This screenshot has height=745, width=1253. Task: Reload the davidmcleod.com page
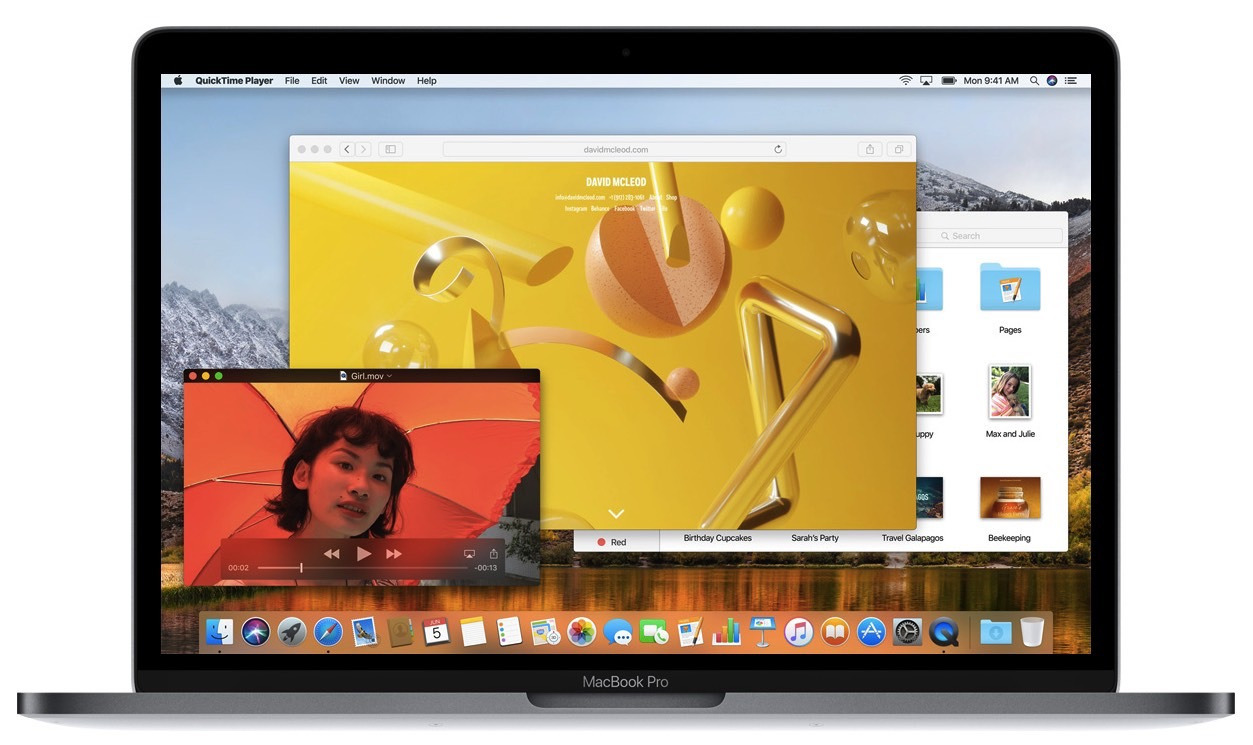(778, 149)
